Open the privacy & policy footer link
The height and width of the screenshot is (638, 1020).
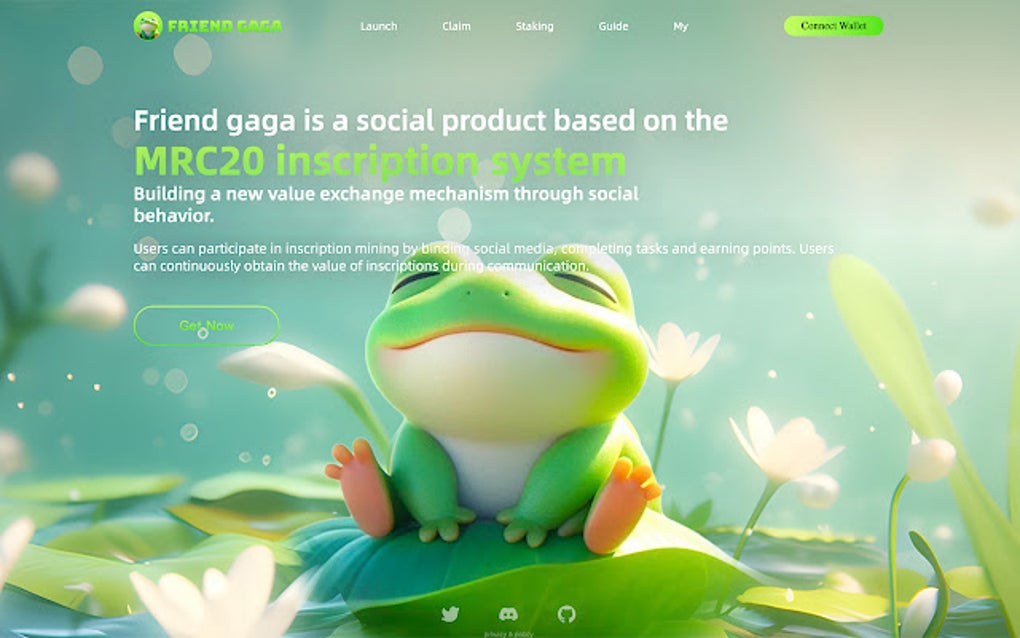509,633
